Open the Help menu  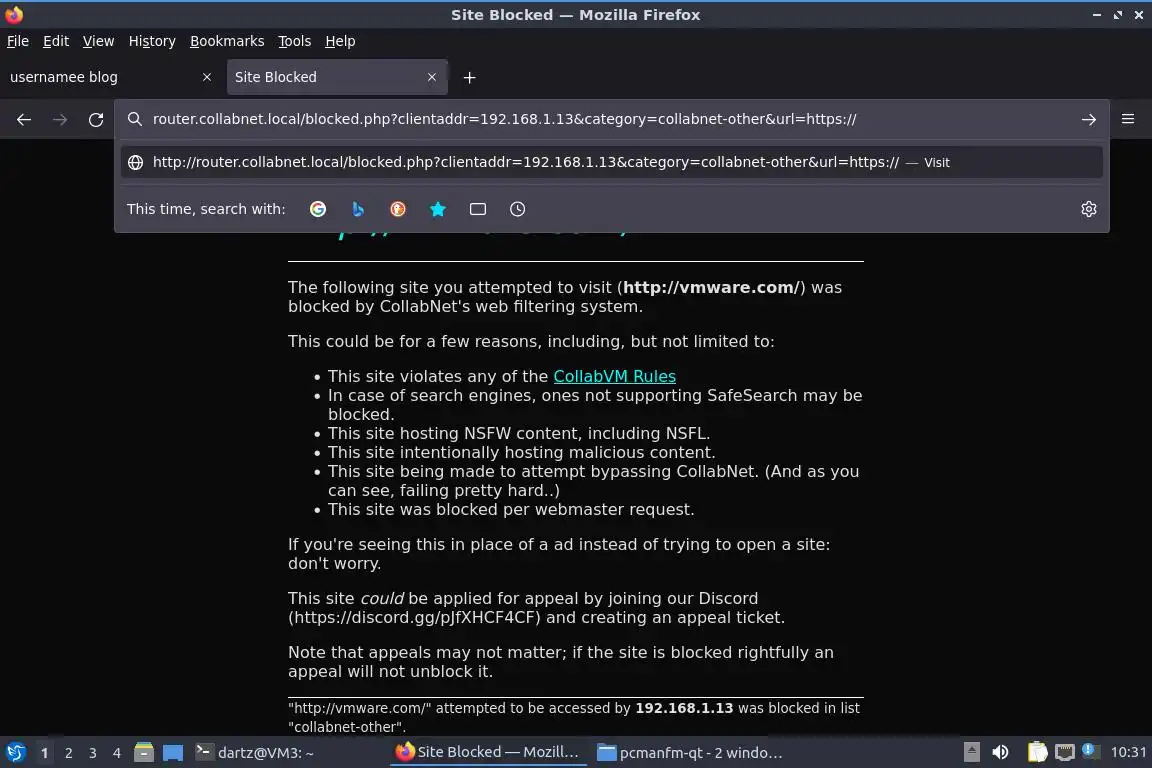pos(340,41)
